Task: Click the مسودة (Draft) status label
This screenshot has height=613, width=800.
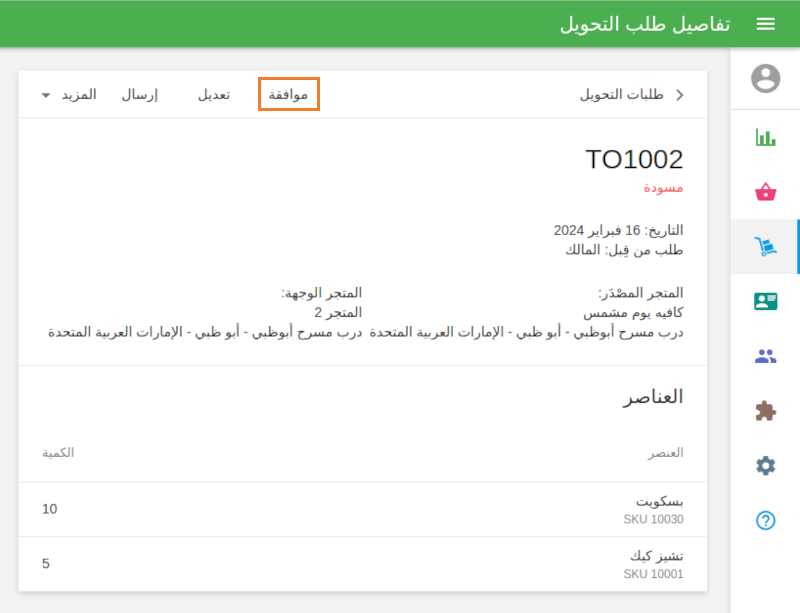Action: coord(664,188)
